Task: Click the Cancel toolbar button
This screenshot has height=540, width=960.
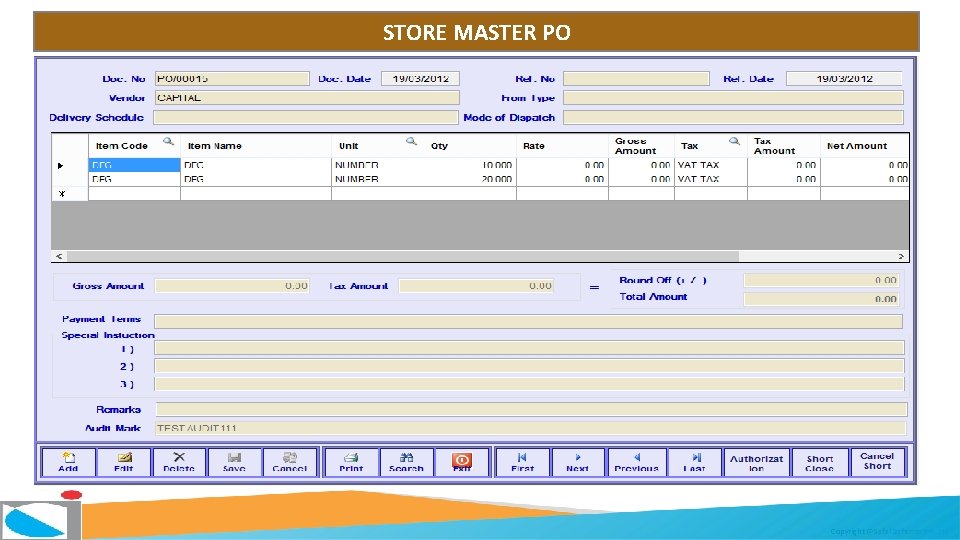Action: pyautogui.click(x=290, y=462)
